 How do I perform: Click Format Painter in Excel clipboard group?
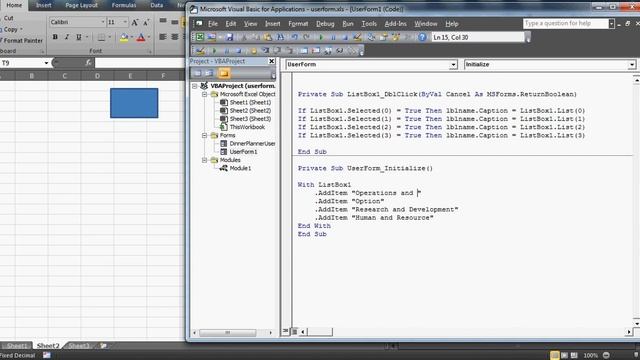(x=22, y=40)
